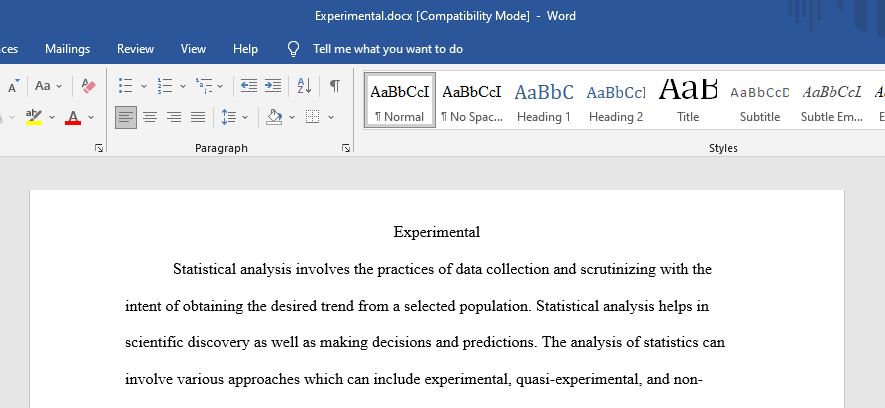Click Clear All Formatting eraser icon

tap(88, 86)
